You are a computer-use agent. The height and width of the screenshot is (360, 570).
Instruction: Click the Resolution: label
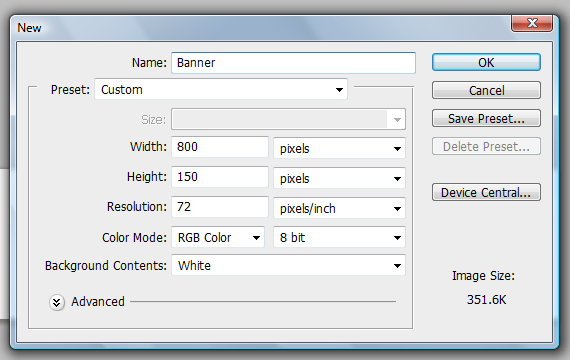pyautogui.click(x=137, y=207)
